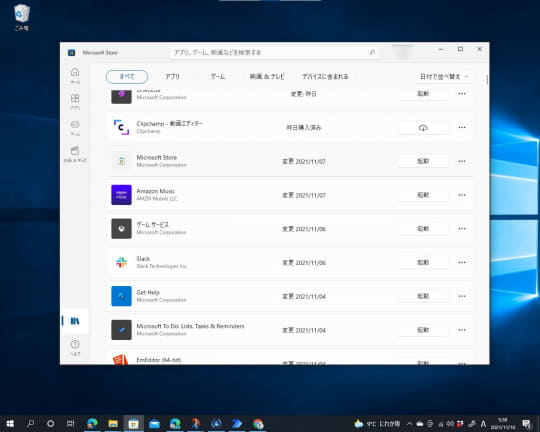This screenshot has width=540, height=432.
Task: Open the notification center icon
Action: pyautogui.click(x=527, y=423)
